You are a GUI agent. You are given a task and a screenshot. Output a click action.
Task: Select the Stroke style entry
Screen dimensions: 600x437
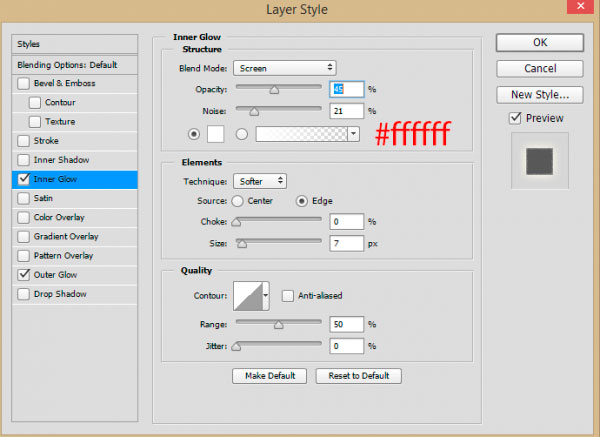tap(46, 140)
